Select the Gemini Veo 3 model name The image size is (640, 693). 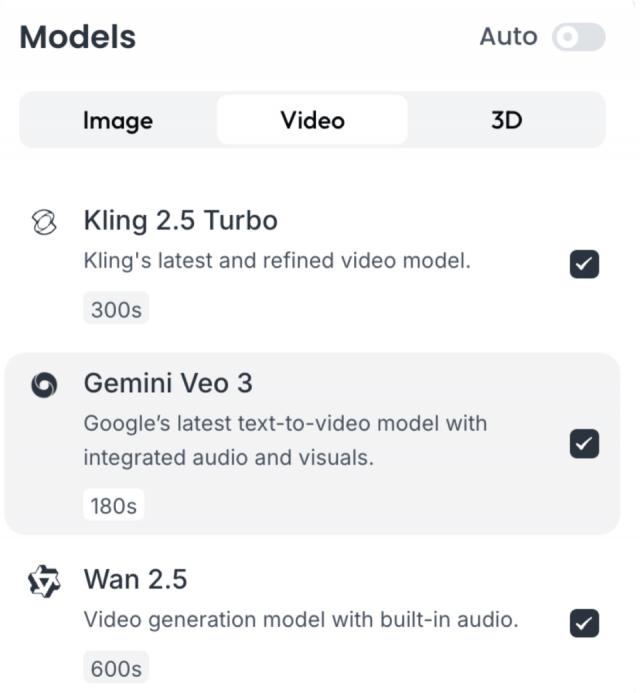pos(168,383)
